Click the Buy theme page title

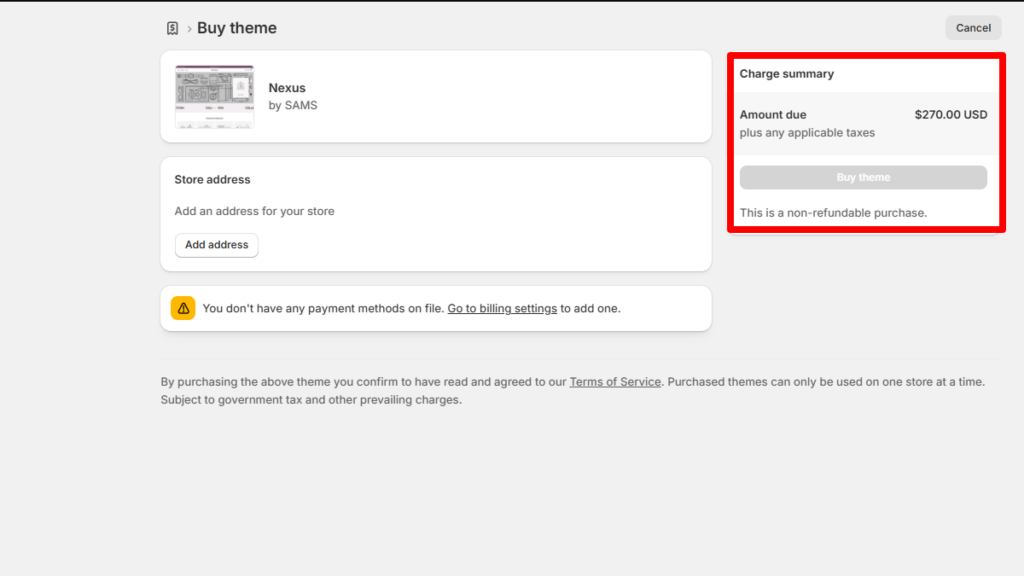[236, 28]
